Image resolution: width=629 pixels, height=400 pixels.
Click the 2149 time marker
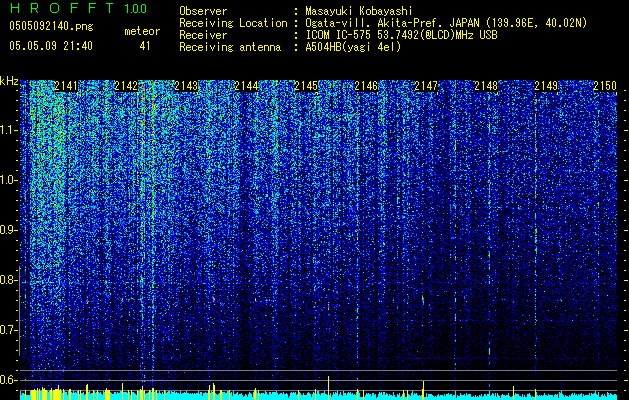546,86
